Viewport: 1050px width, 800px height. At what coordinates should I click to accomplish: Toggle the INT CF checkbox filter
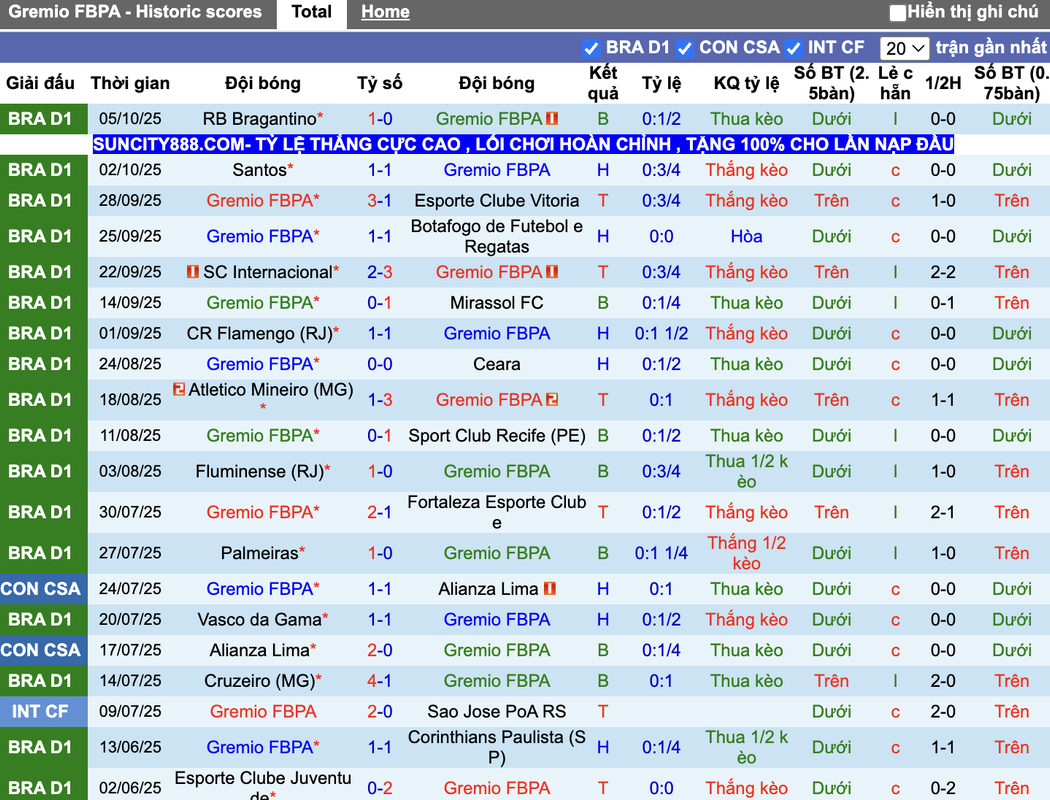tap(794, 48)
